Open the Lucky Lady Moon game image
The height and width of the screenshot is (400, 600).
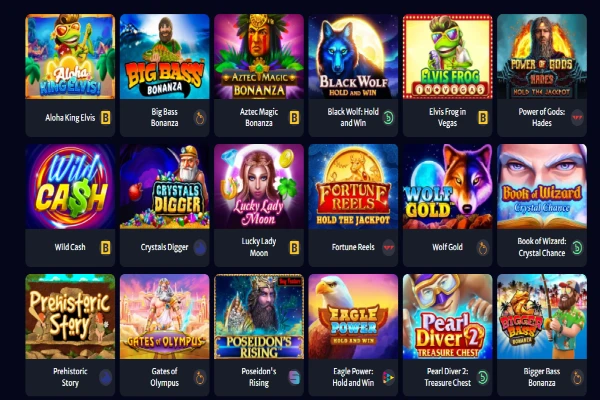coord(259,186)
